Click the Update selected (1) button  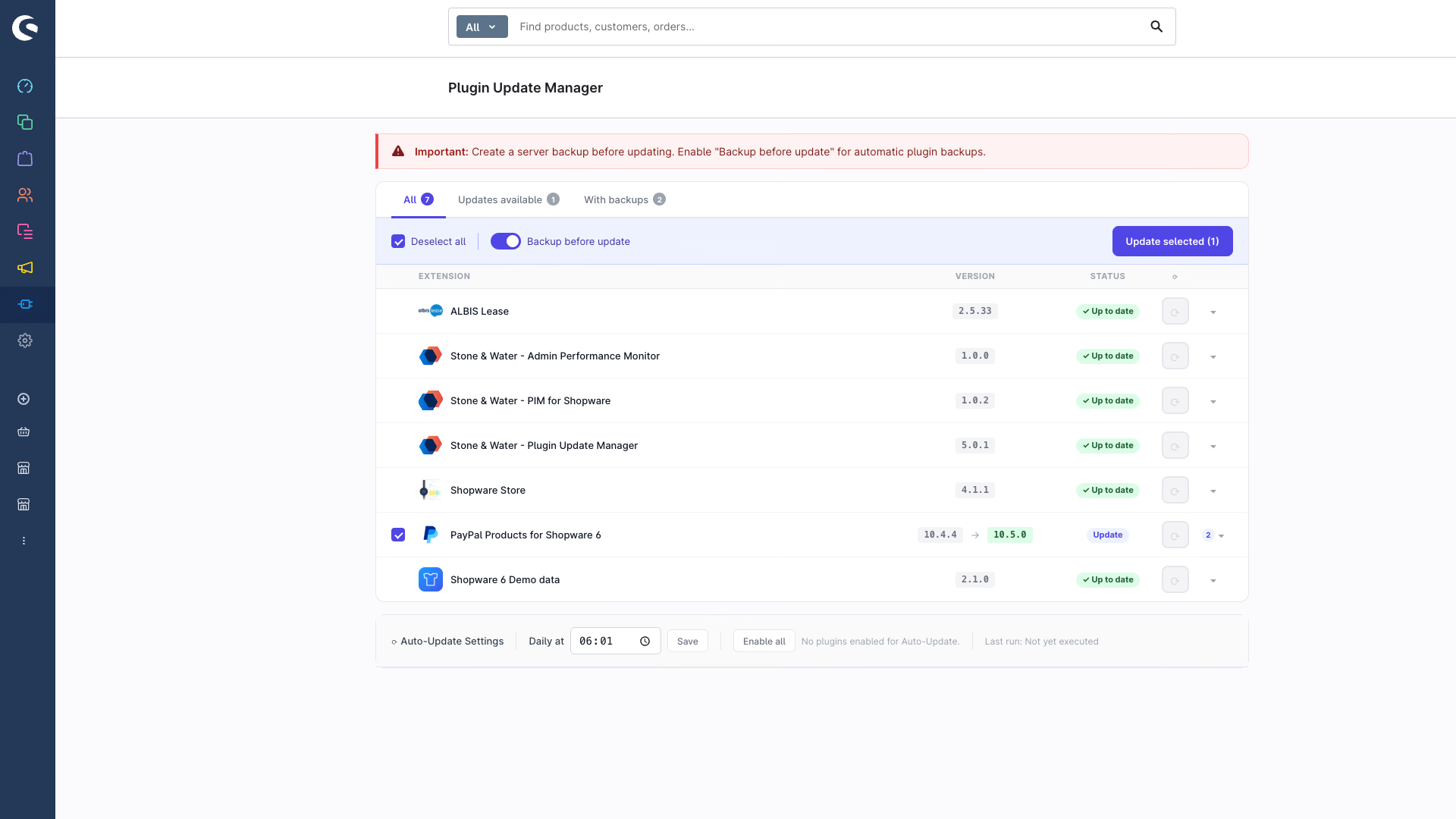1172,241
